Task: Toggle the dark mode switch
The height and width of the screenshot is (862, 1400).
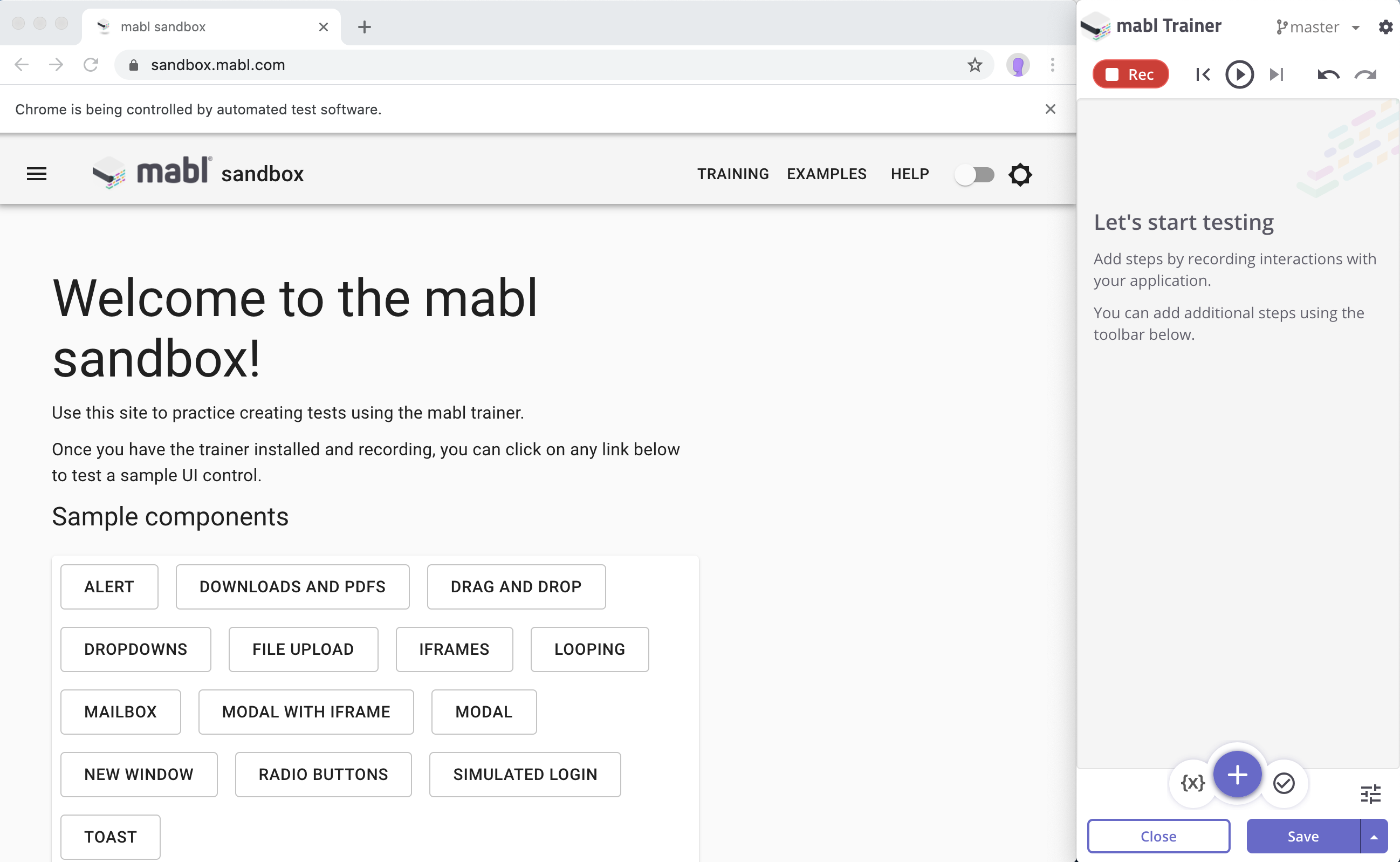Action: pos(974,174)
